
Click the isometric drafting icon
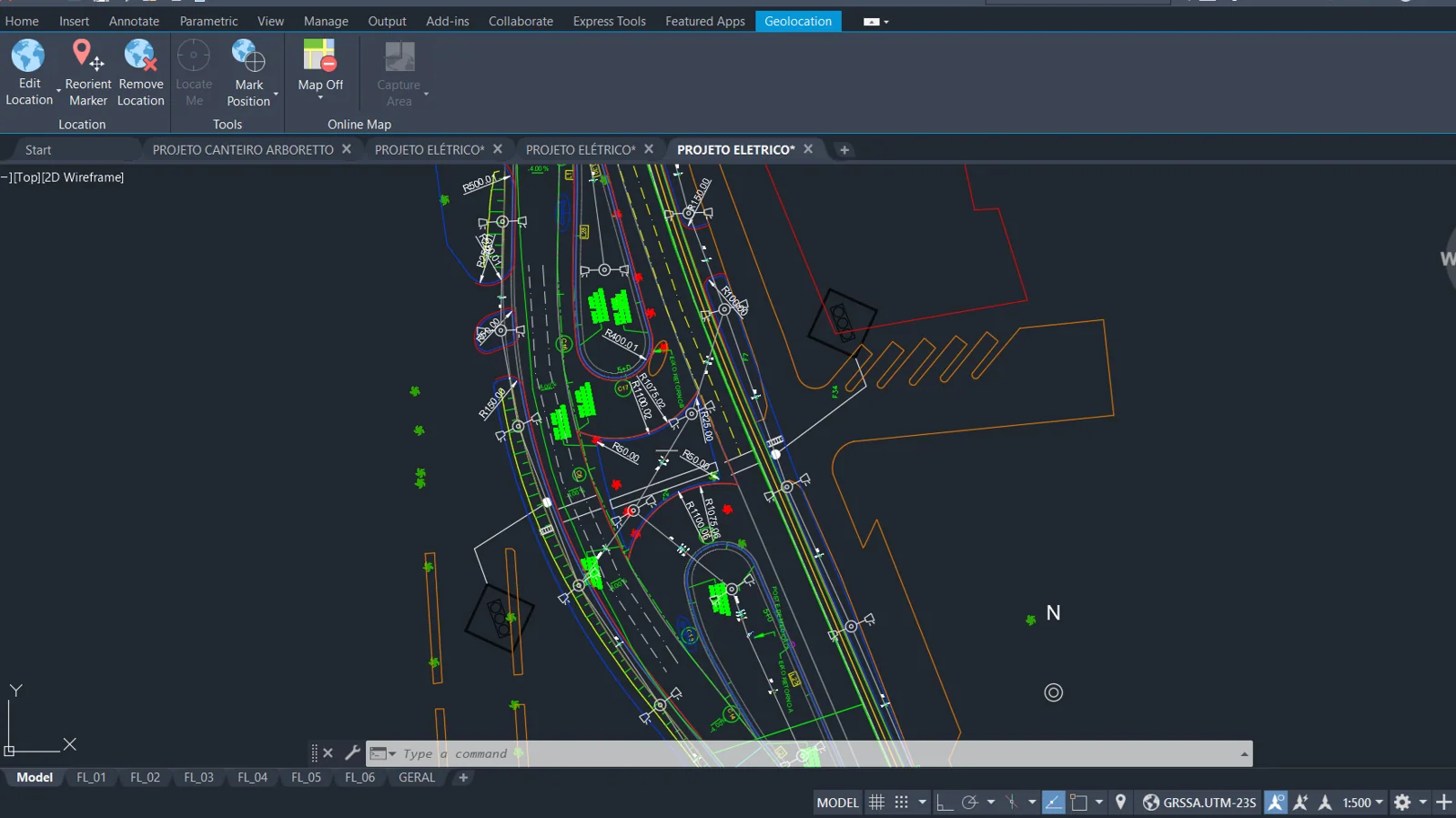1012,802
